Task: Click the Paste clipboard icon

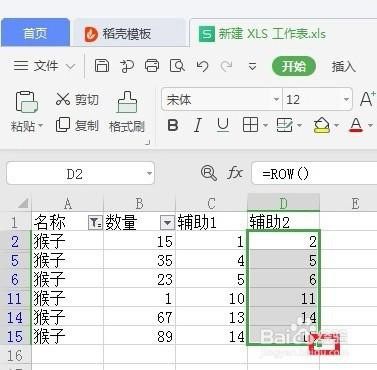Action: click(27, 102)
